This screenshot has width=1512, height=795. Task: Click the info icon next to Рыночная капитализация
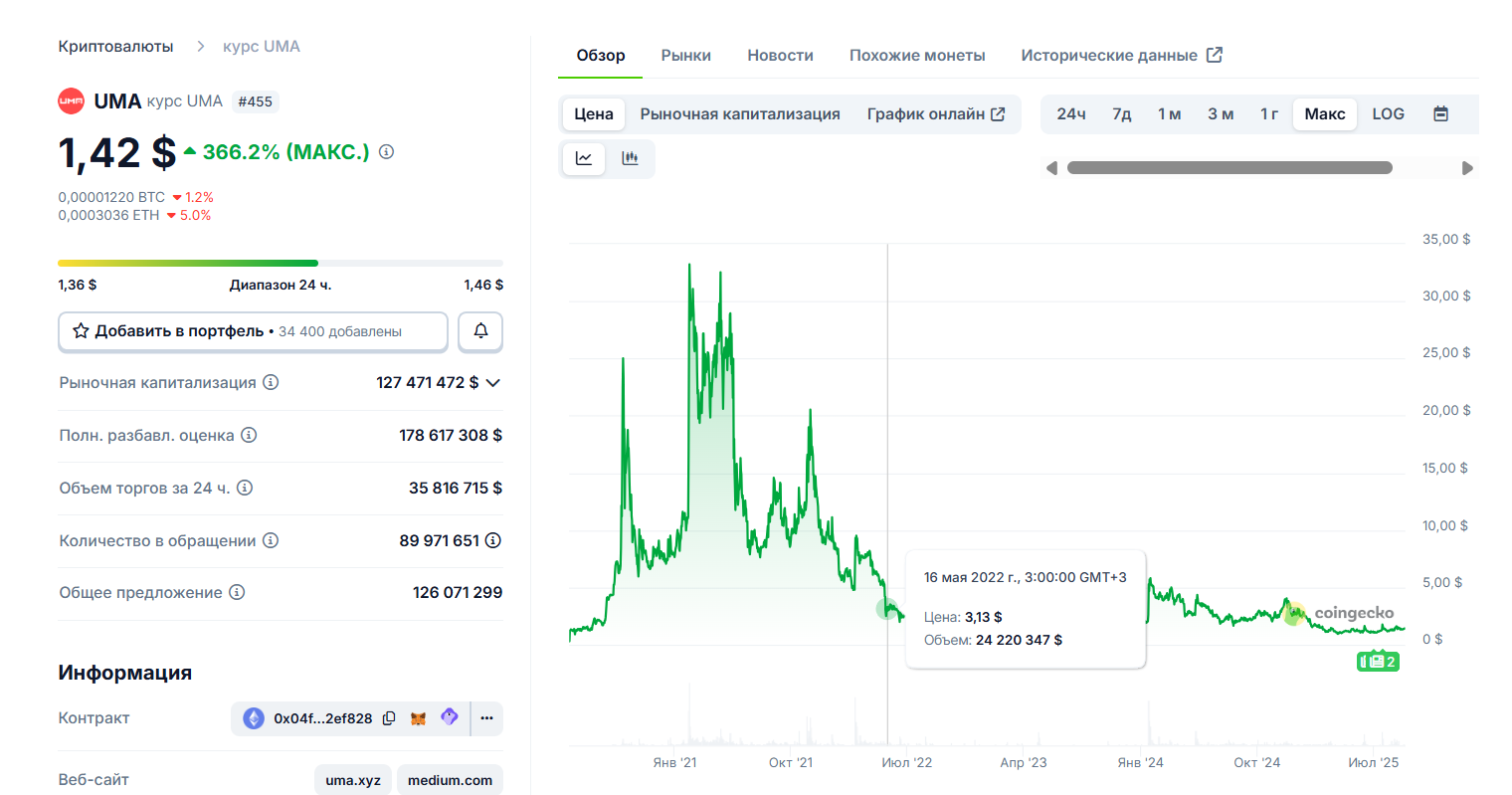(x=271, y=382)
